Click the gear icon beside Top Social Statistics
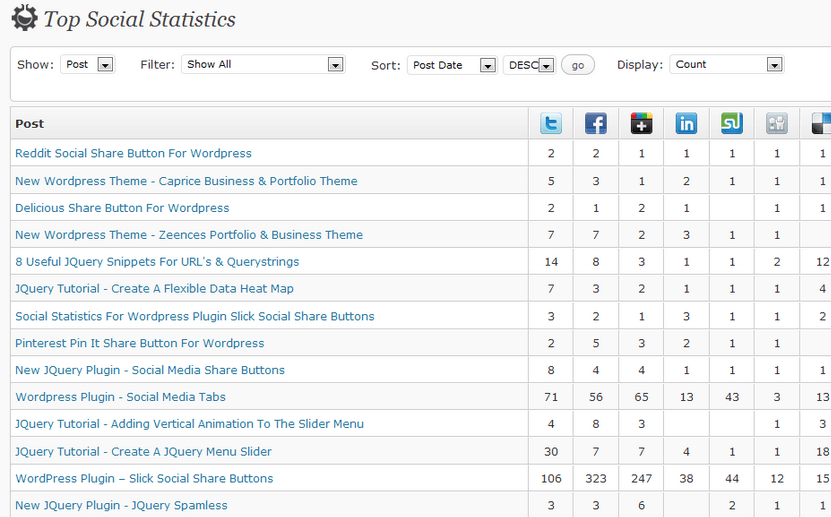 (24, 18)
